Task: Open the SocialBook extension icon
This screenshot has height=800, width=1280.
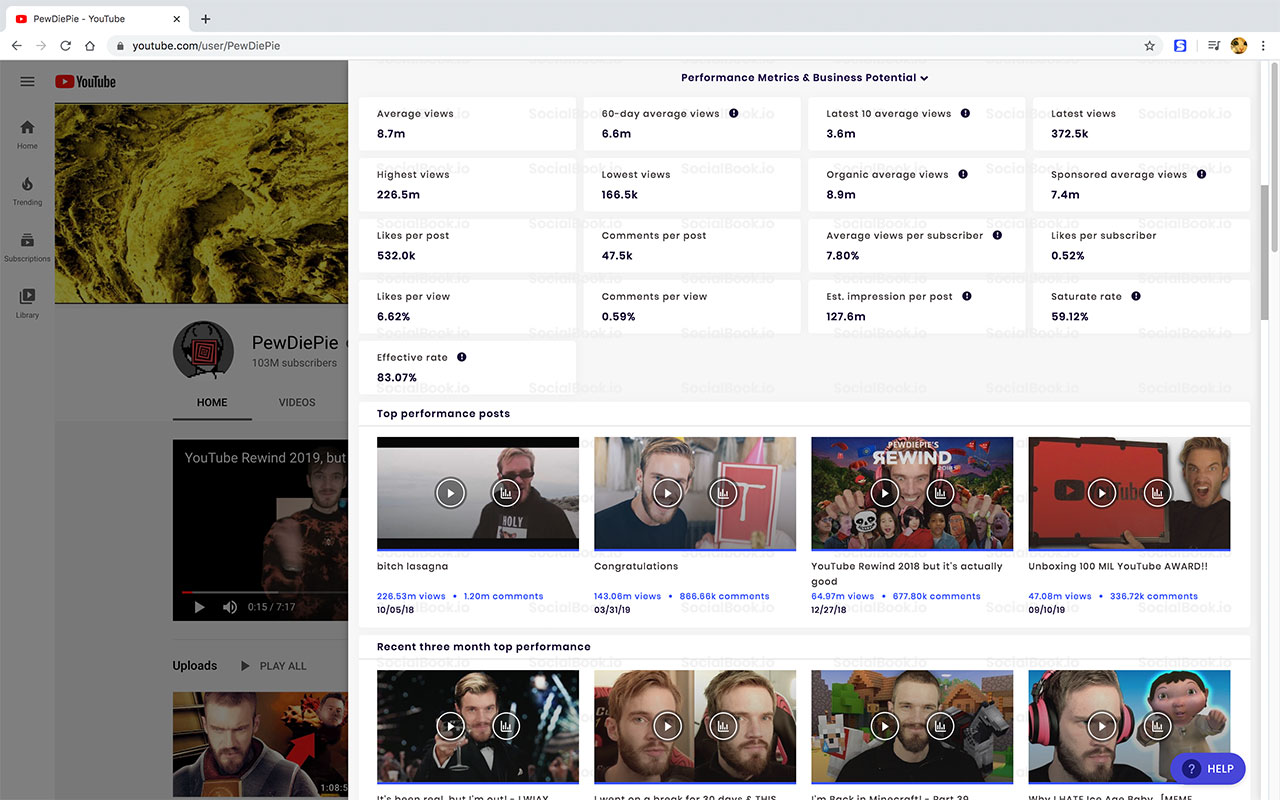Action: tap(1180, 46)
